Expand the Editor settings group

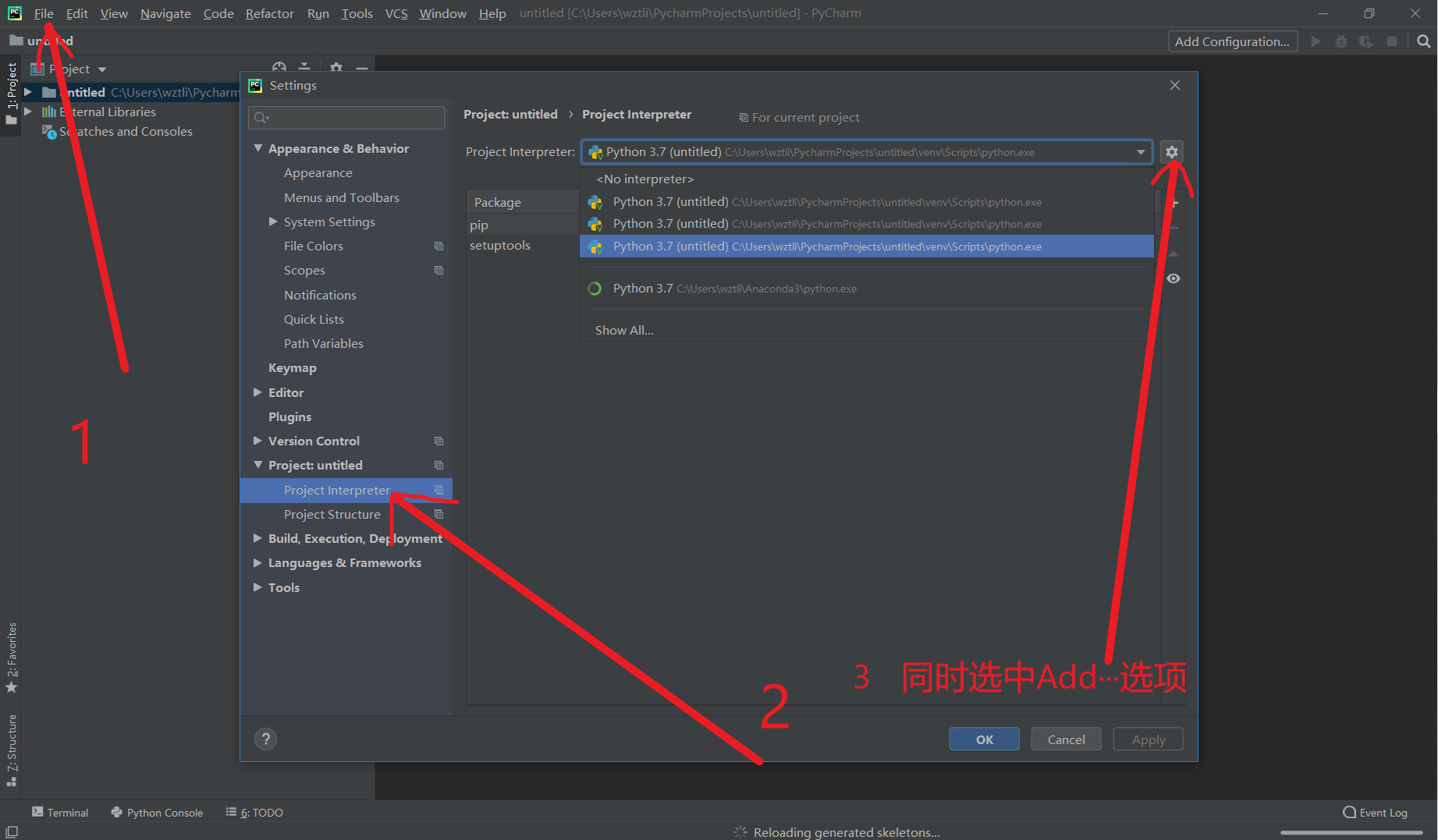pos(257,392)
